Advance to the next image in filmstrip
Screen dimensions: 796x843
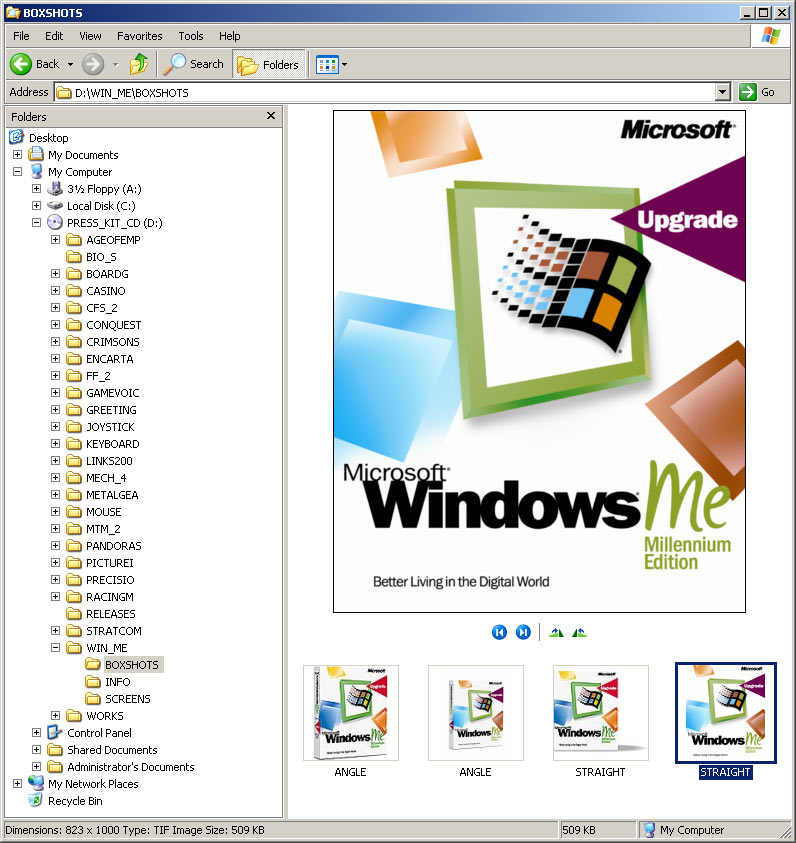click(x=522, y=632)
